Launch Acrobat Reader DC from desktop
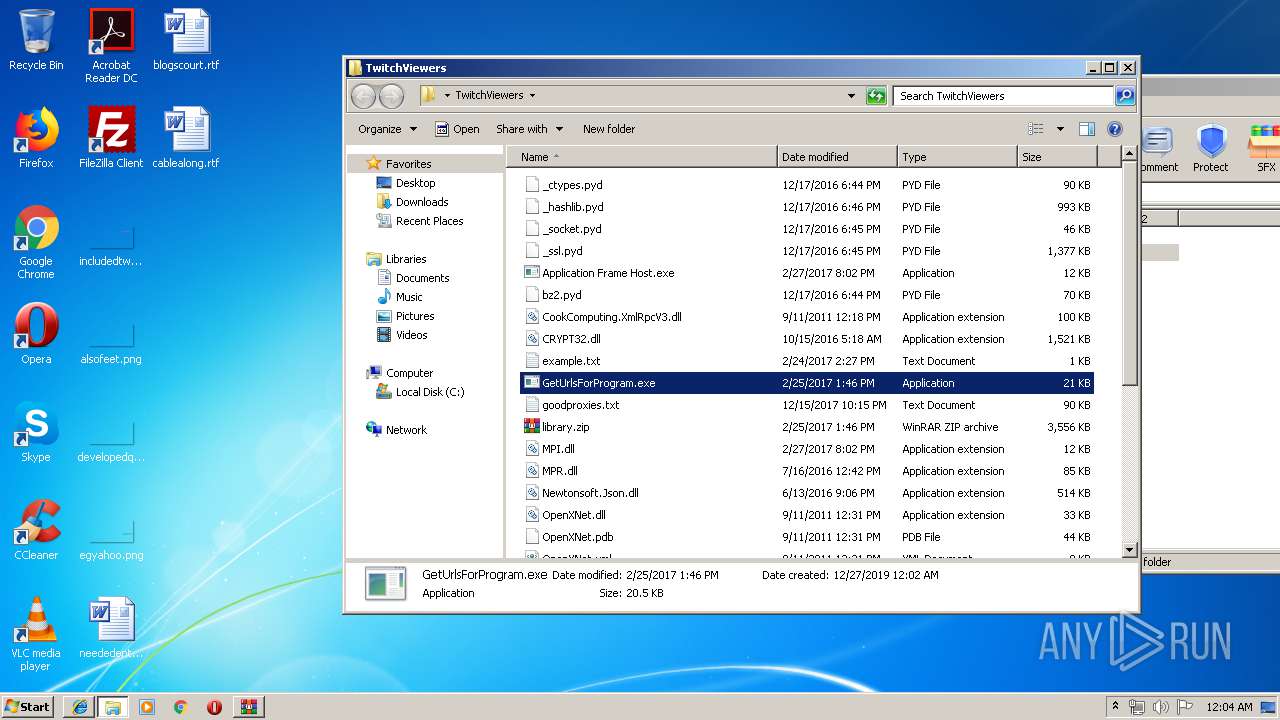1280x720 pixels. tap(111, 46)
